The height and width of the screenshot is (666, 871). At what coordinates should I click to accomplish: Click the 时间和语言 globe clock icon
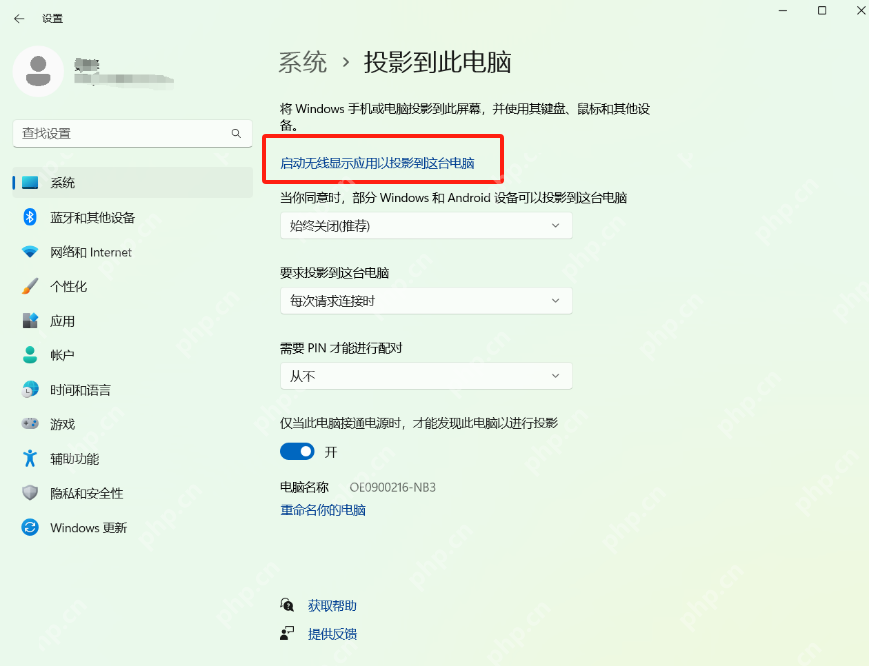pyautogui.click(x=30, y=389)
